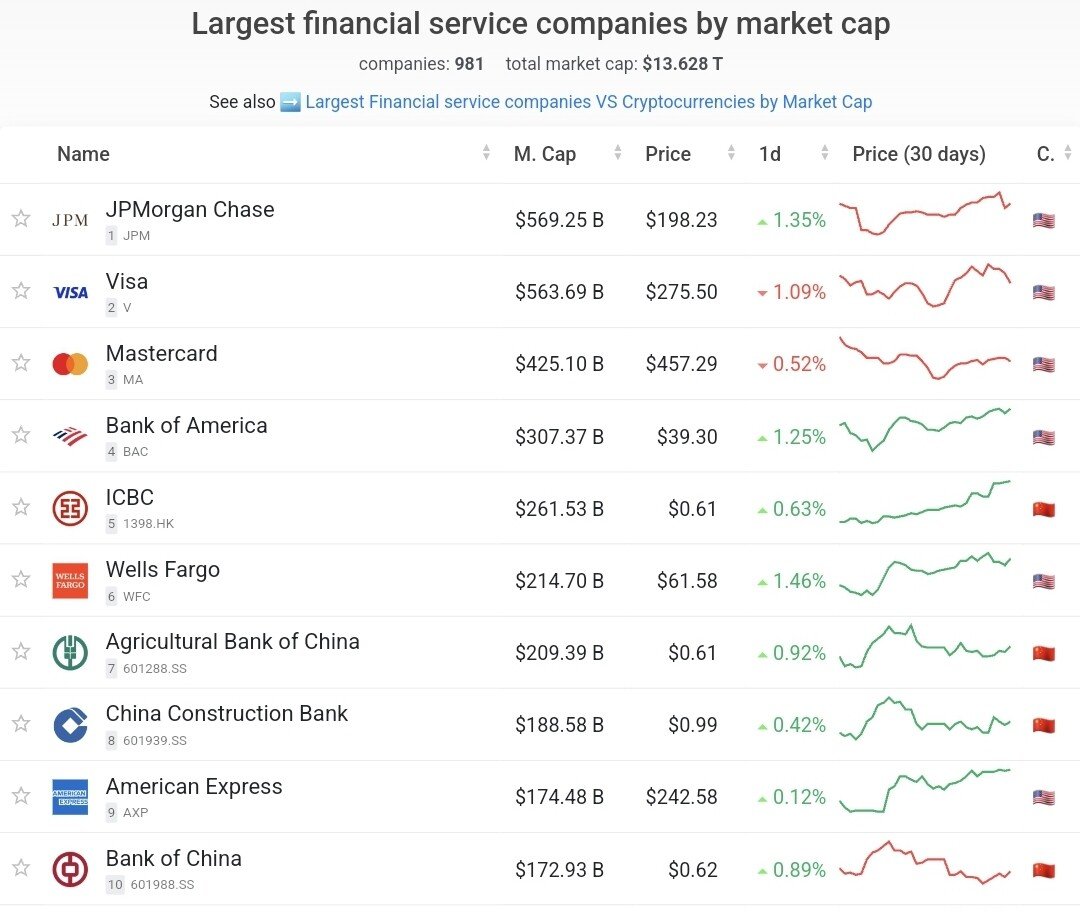Click the American Express logo icon
The height and width of the screenshot is (912, 1080).
tap(70, 797)
